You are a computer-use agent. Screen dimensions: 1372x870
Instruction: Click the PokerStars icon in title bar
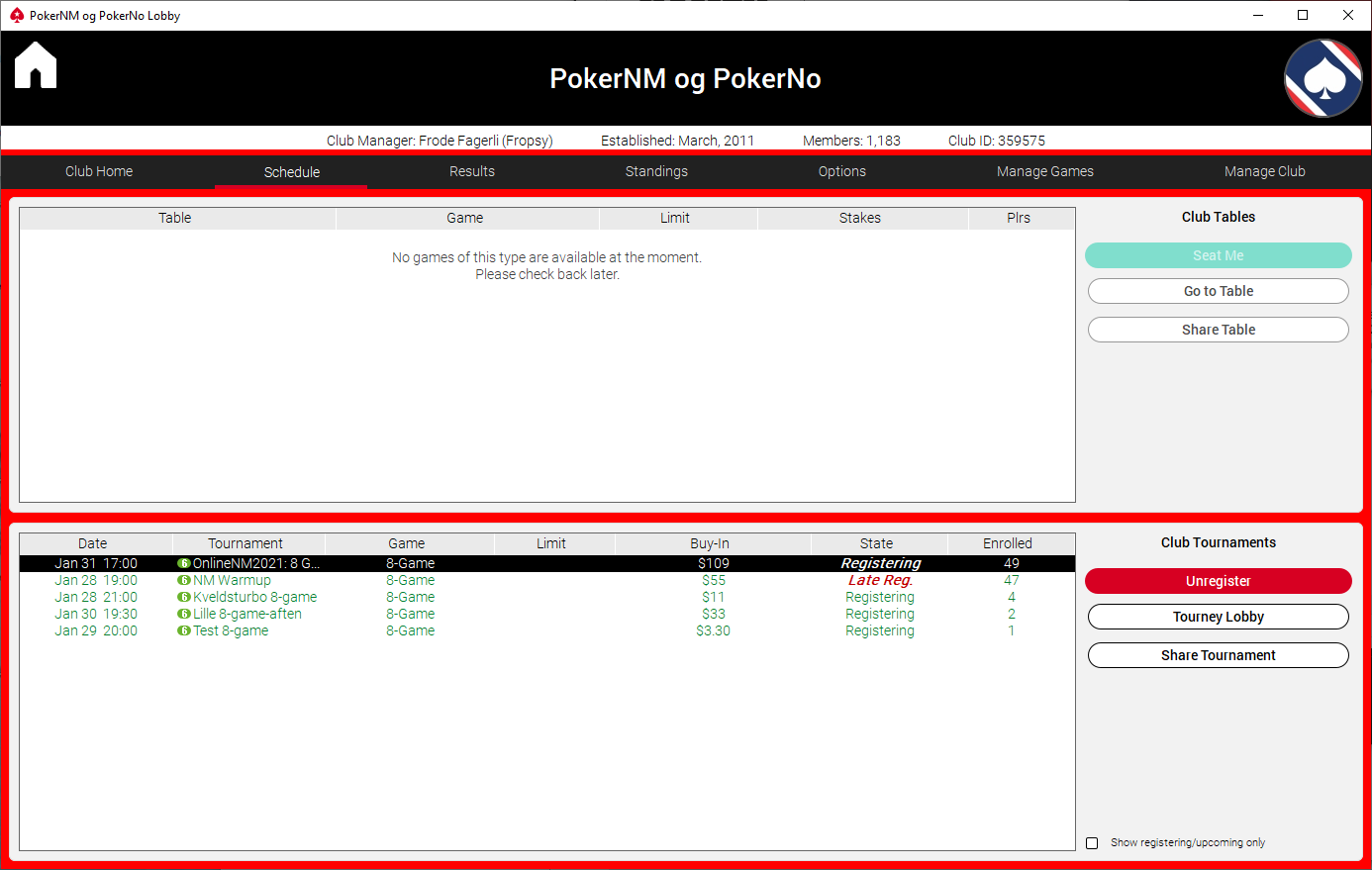tap(16, 15)
